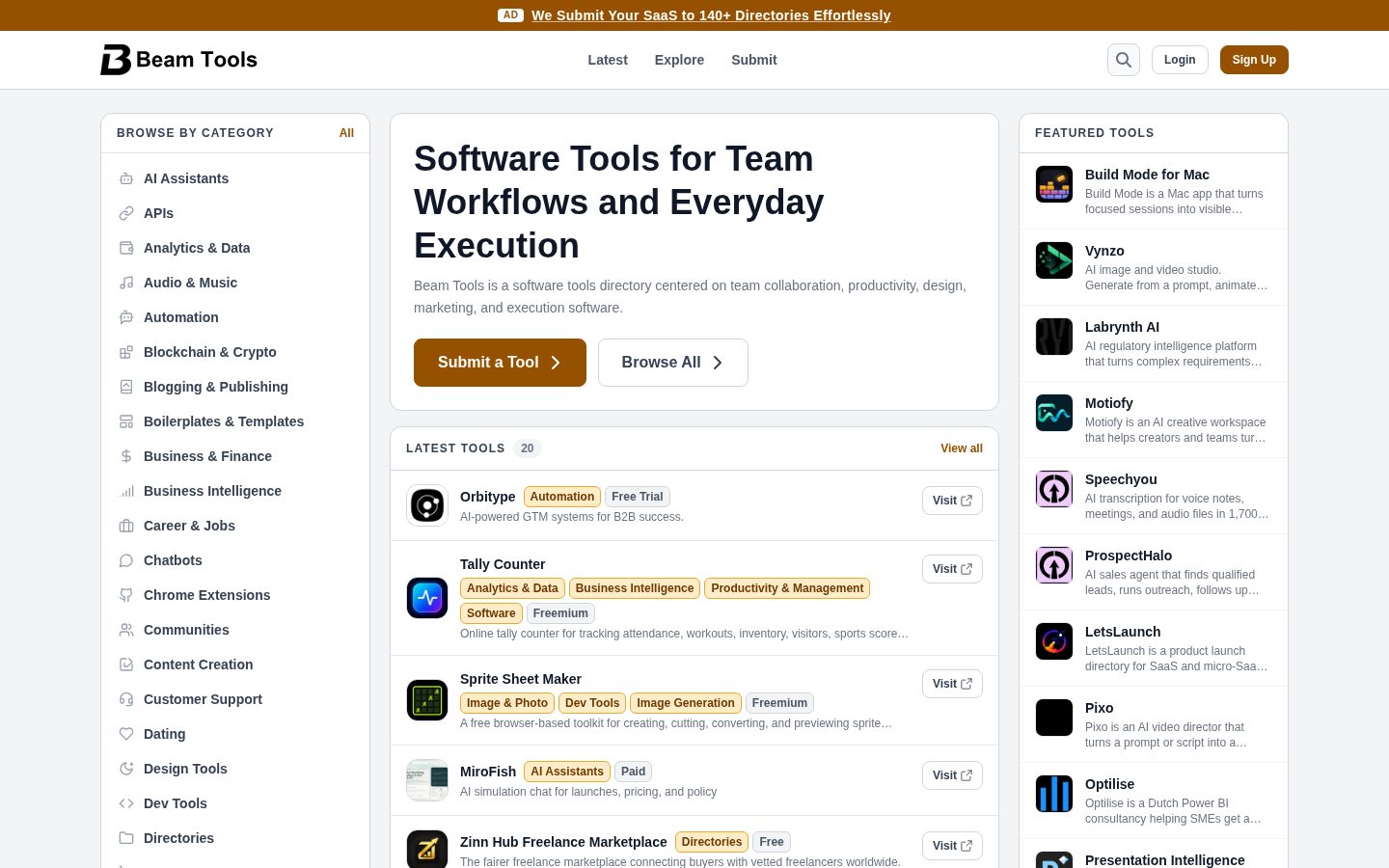Viewport: 1389px width, 868px height.
Task: Open the Analytics & Data category
Action: tap(197, 248)
